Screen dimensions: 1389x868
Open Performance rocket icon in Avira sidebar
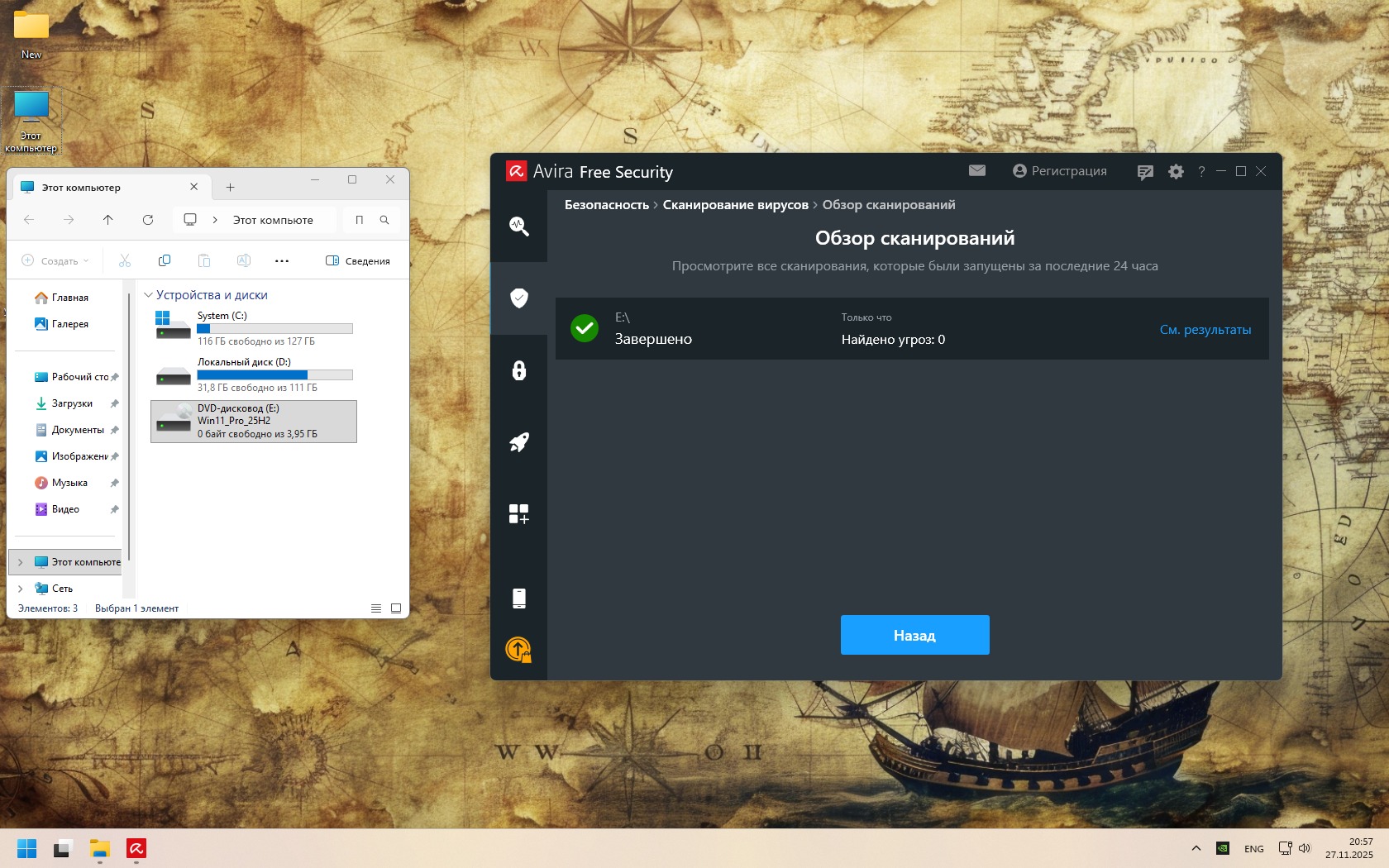point(518,442)
